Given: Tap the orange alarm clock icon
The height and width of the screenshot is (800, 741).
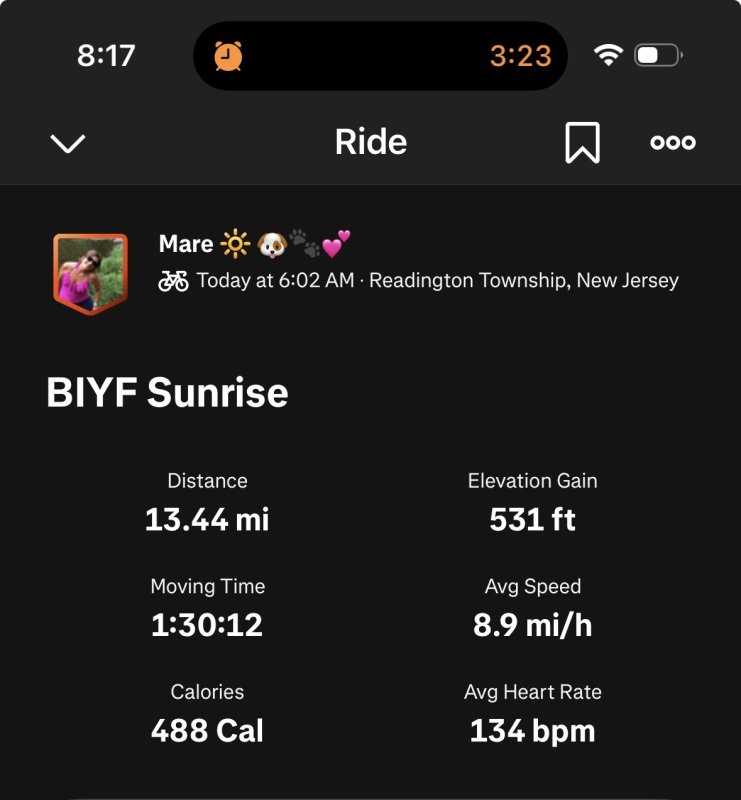Looking at the screenshot, I should pyautogui.click(x=228, y=56).
